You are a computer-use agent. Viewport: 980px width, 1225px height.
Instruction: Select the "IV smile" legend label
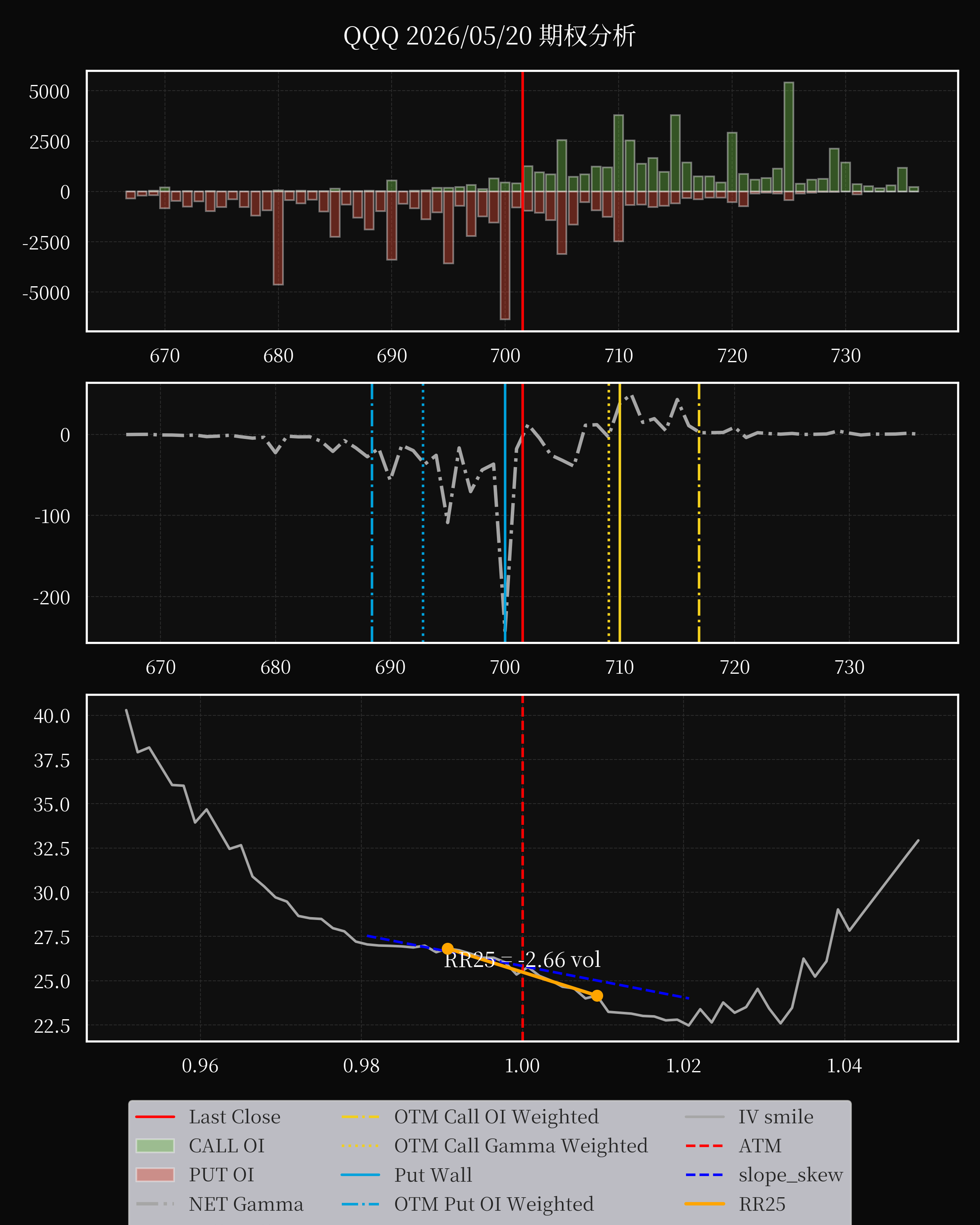click(775, 1116)
